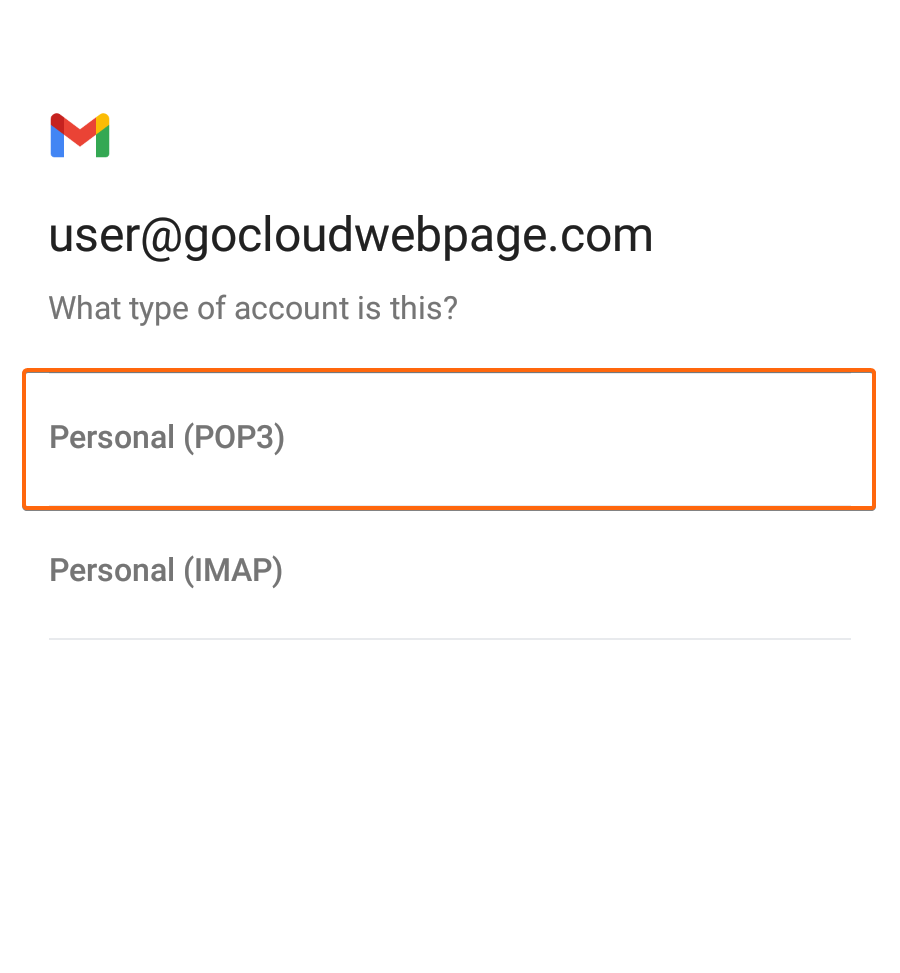Viewport: 900px width, 973px height.
Task: Click the "What type of account is this?" text
Action: point(253,308)
